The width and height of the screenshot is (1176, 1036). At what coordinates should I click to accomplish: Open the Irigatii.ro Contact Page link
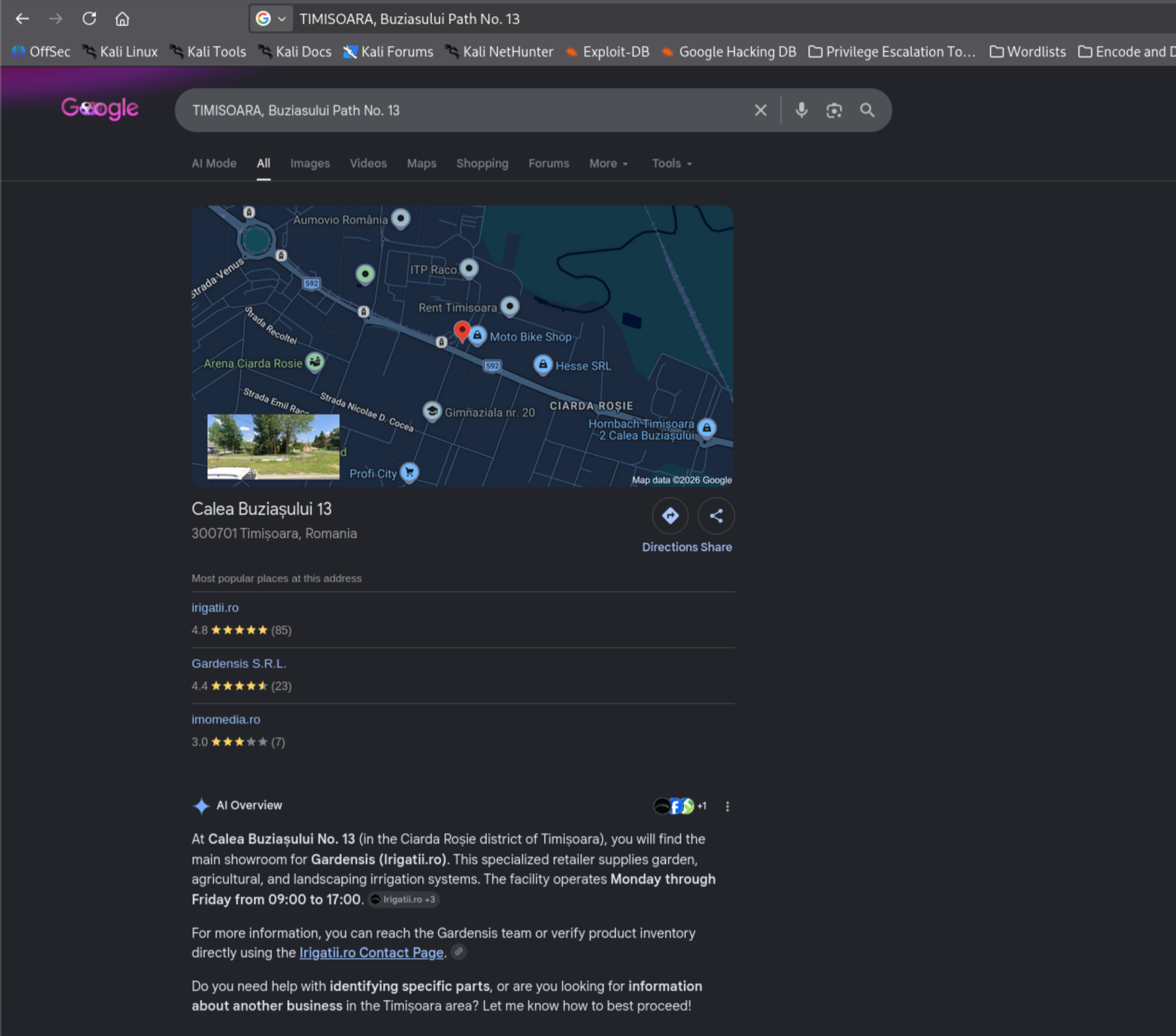click(372, 953)
